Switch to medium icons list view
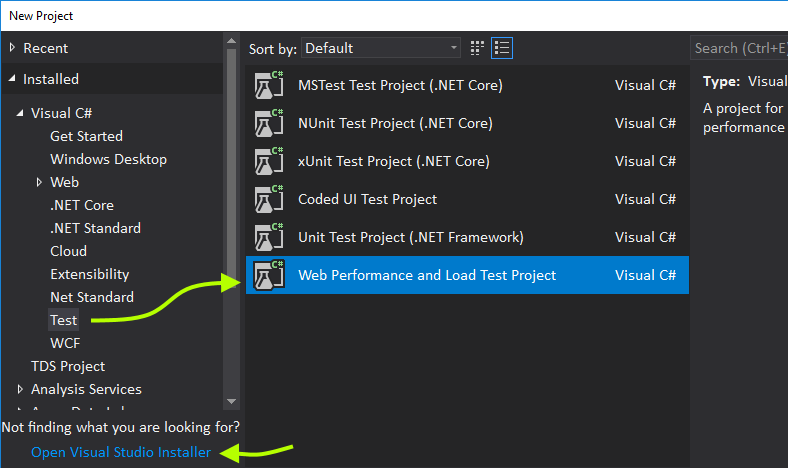Viewport: 788px width, 468px height. [502, 48]
